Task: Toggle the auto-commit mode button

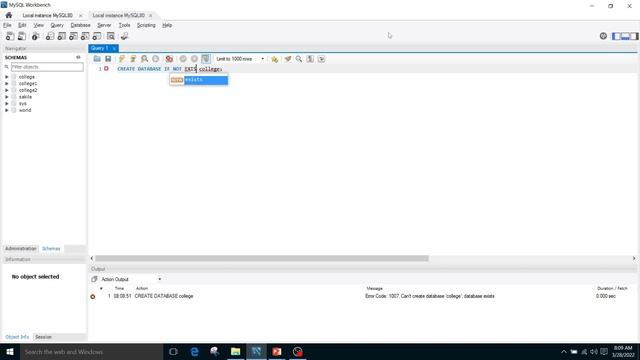Action: pos(206,59)
